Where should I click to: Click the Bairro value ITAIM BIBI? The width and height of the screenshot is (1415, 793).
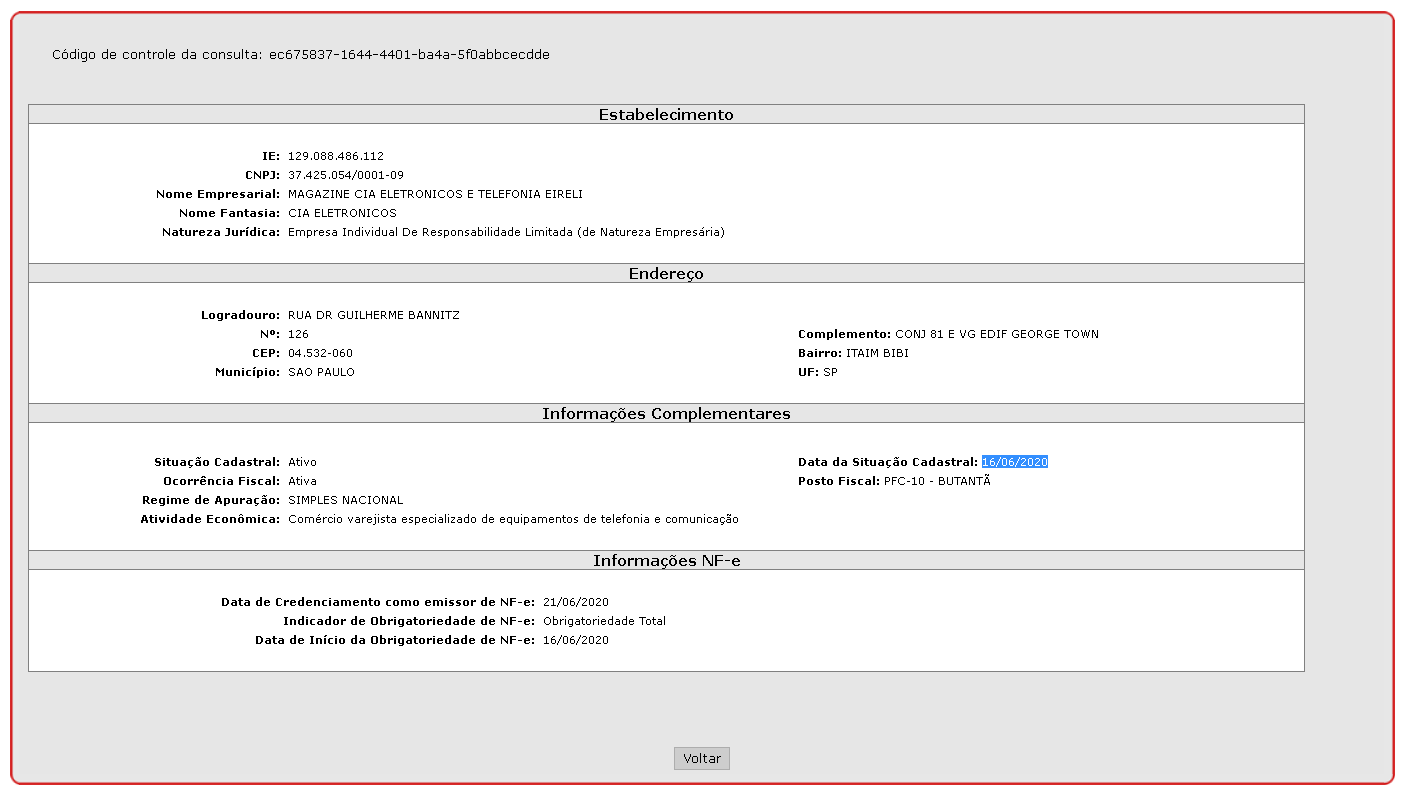click(877, 353)
